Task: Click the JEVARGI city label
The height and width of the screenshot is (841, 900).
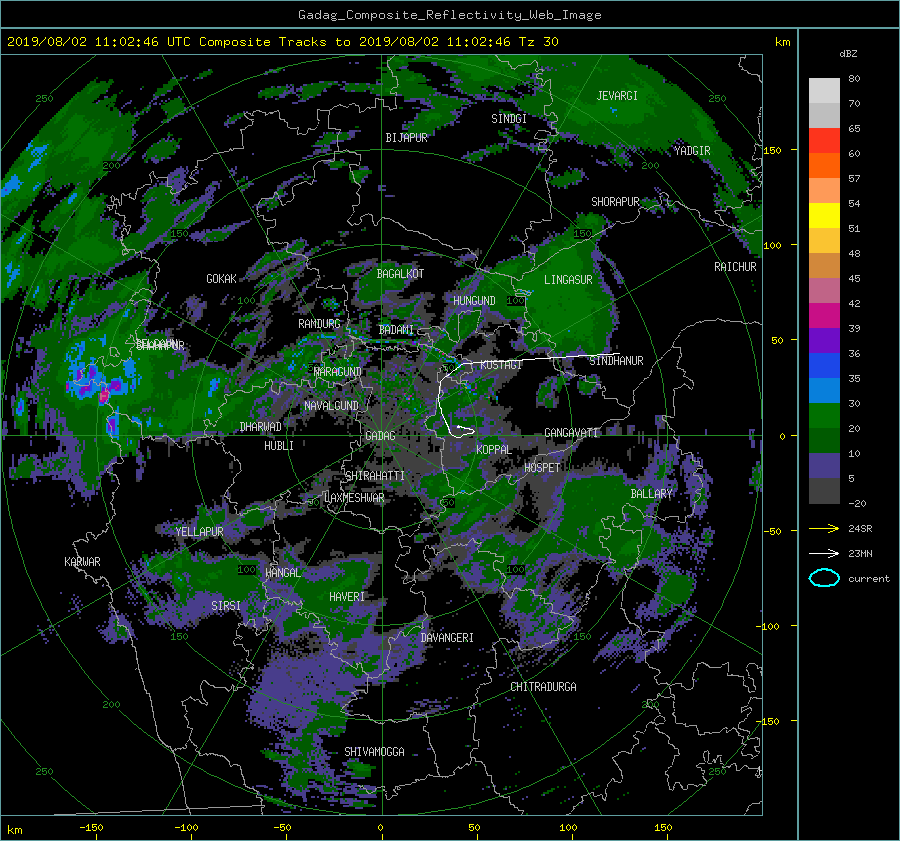Action: point(617,96)
